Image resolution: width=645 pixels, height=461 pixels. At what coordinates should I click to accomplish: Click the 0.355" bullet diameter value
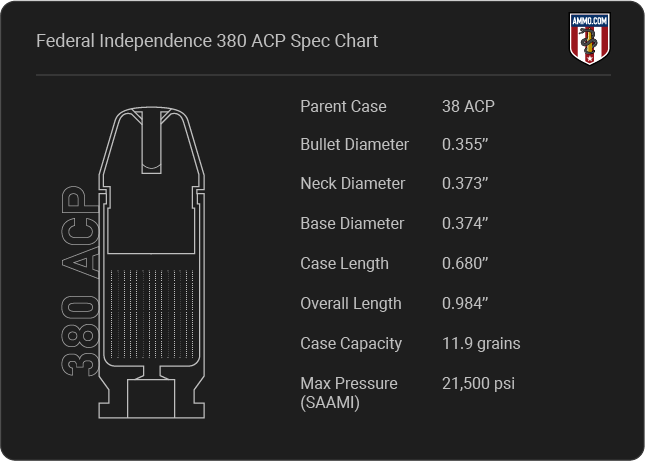(x=465, y=144)
